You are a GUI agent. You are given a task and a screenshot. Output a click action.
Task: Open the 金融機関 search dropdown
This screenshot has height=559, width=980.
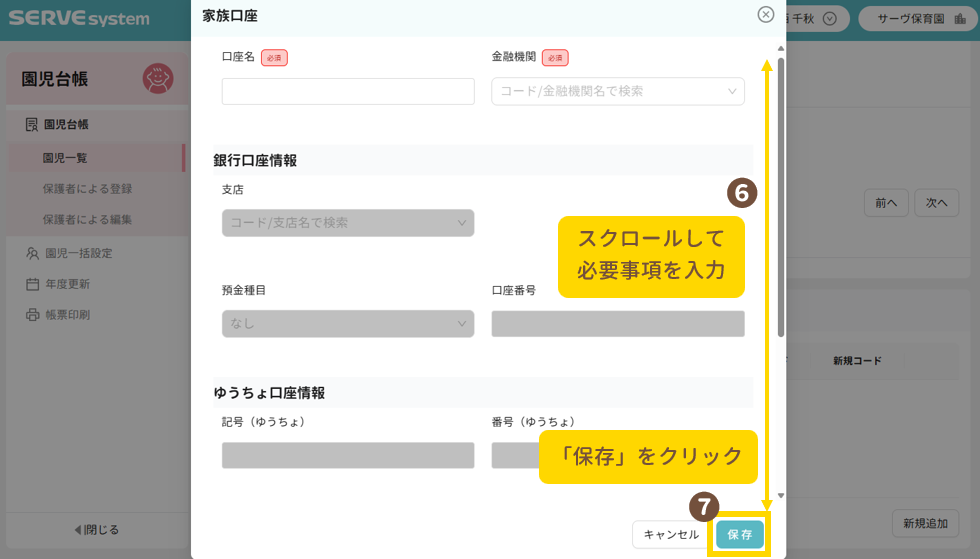(617, 91)
